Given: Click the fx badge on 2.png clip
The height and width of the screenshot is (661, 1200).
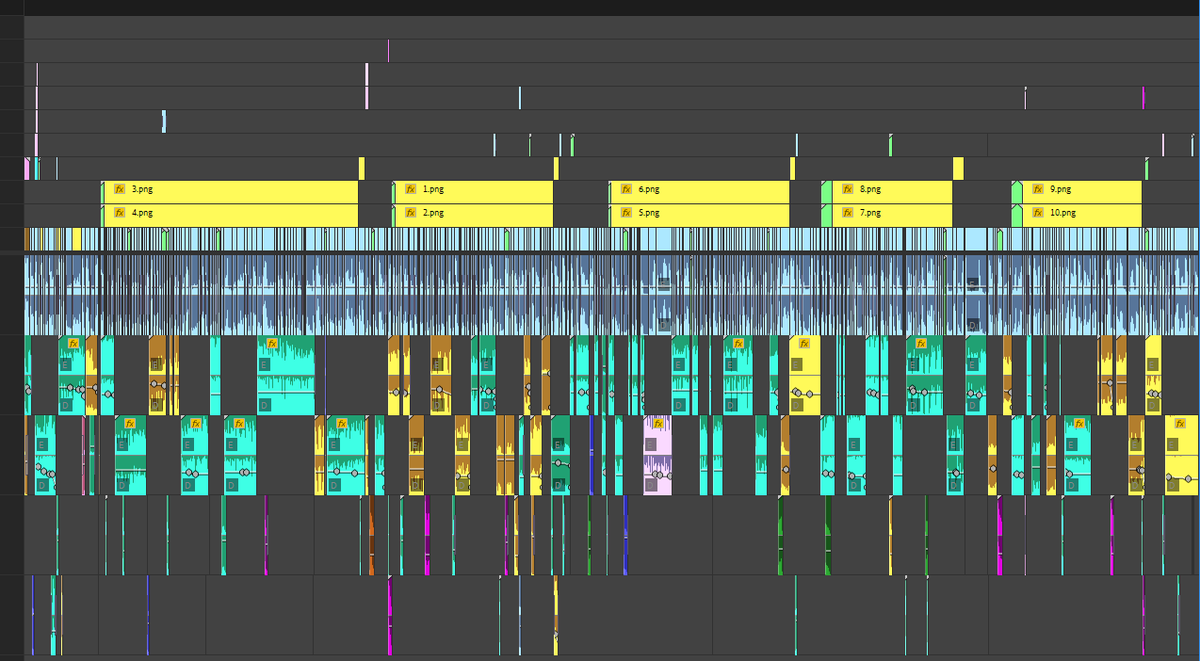Looking at the screenshot, I should [x=410, y=213].
